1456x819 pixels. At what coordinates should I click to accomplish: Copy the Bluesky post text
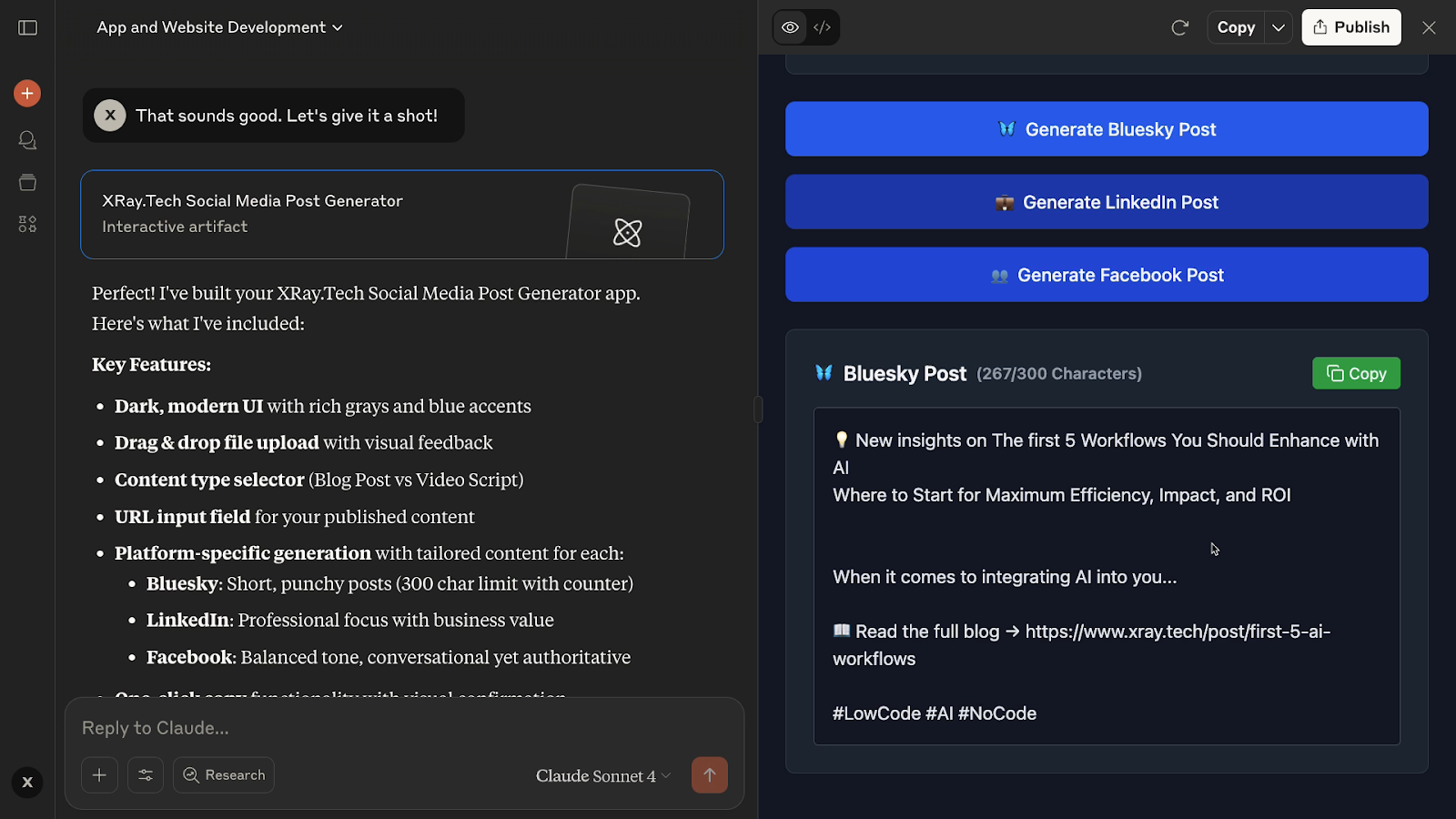tap(1356, 373)
